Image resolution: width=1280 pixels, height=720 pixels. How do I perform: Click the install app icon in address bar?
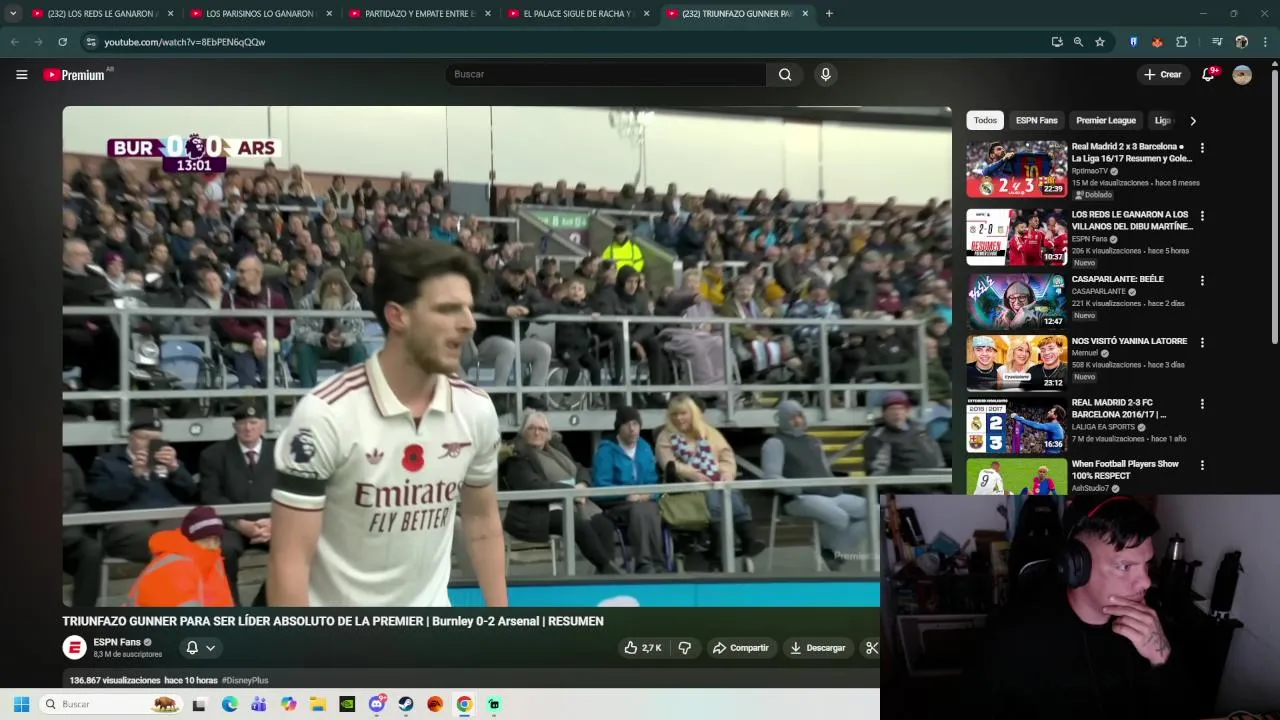click(x=1057, y=42)
